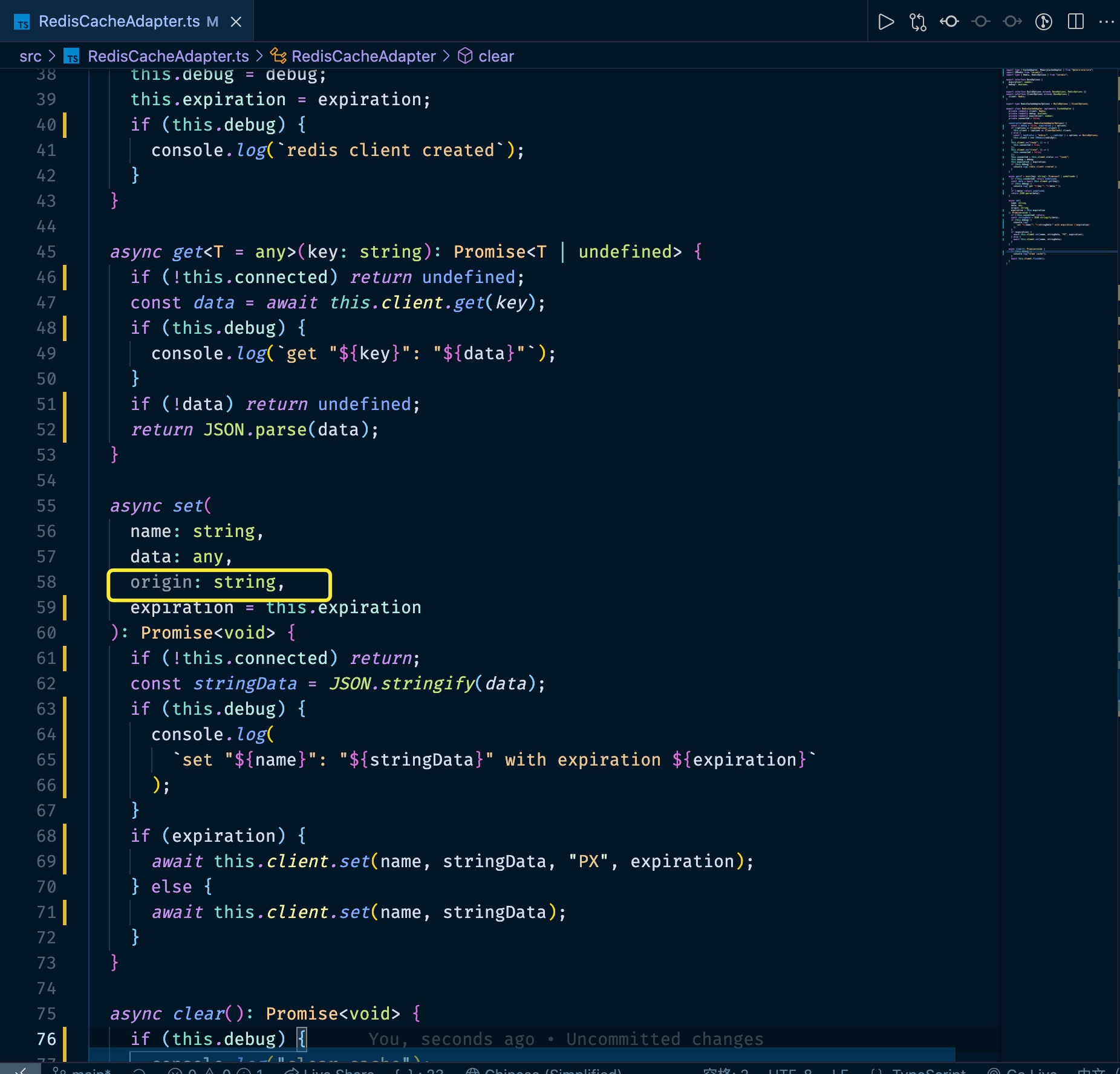Click active line number 76

[x=46, y=1039]
